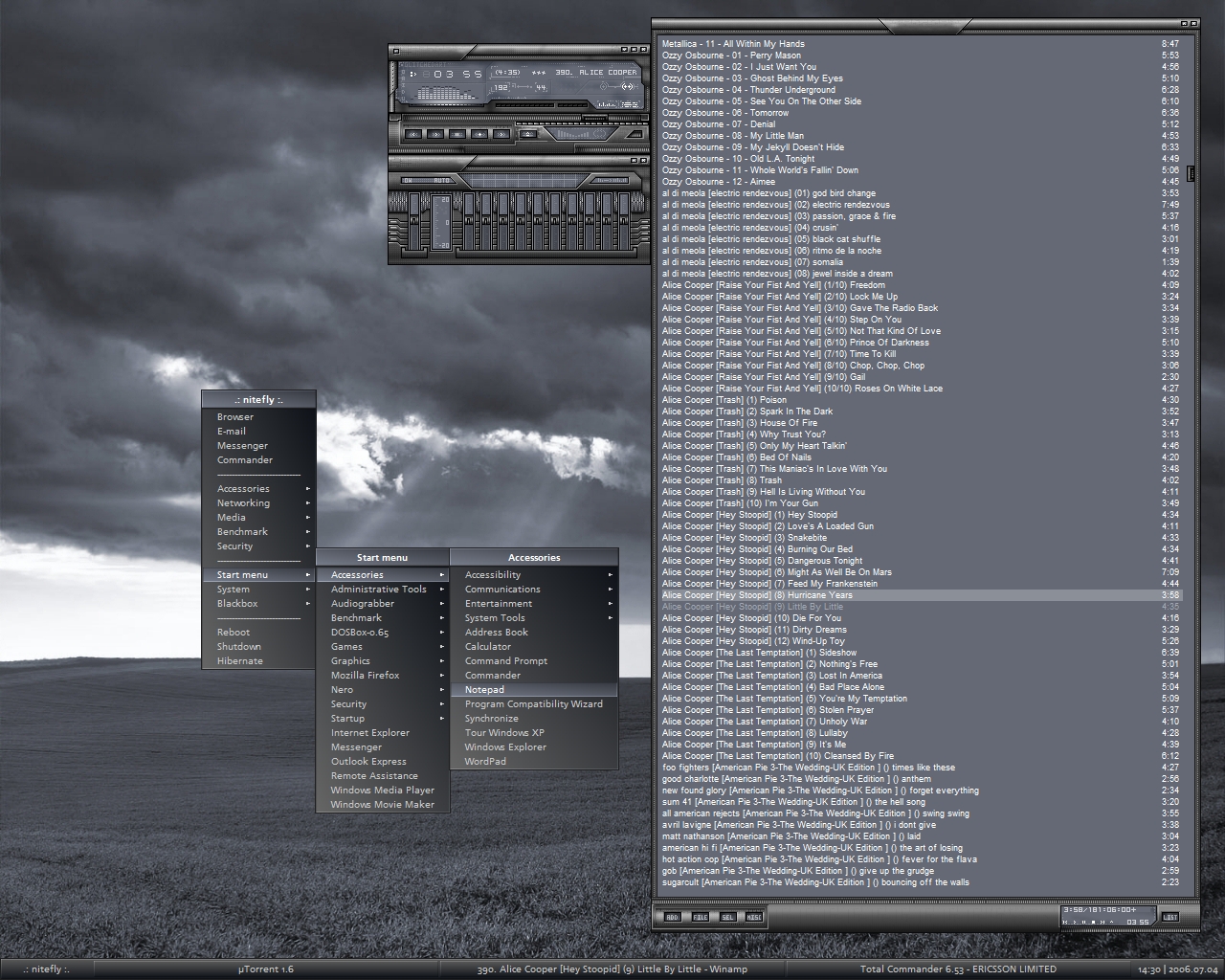Click the taskbar clock showing 14:30

point(1177,969)
